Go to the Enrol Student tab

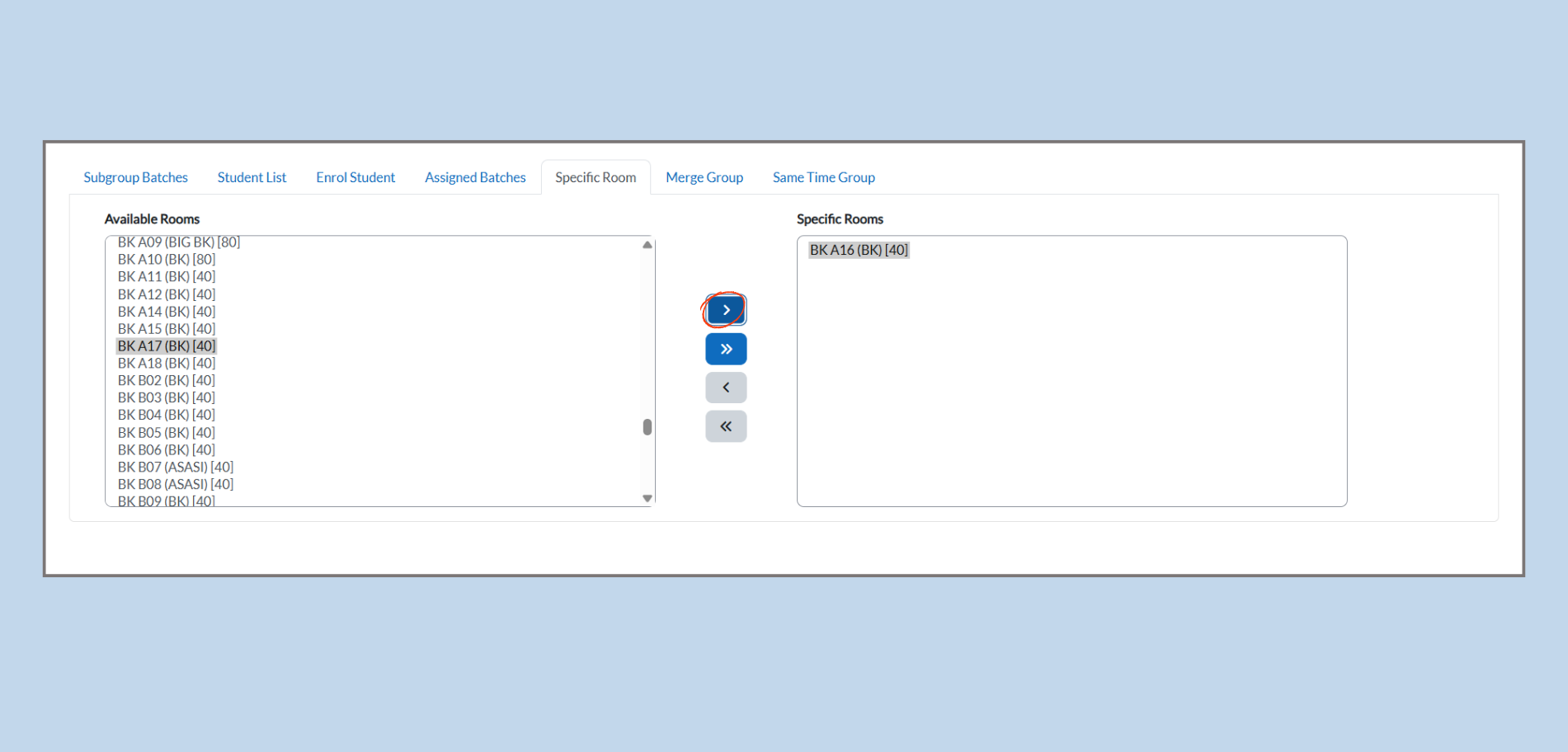(356, 177)
